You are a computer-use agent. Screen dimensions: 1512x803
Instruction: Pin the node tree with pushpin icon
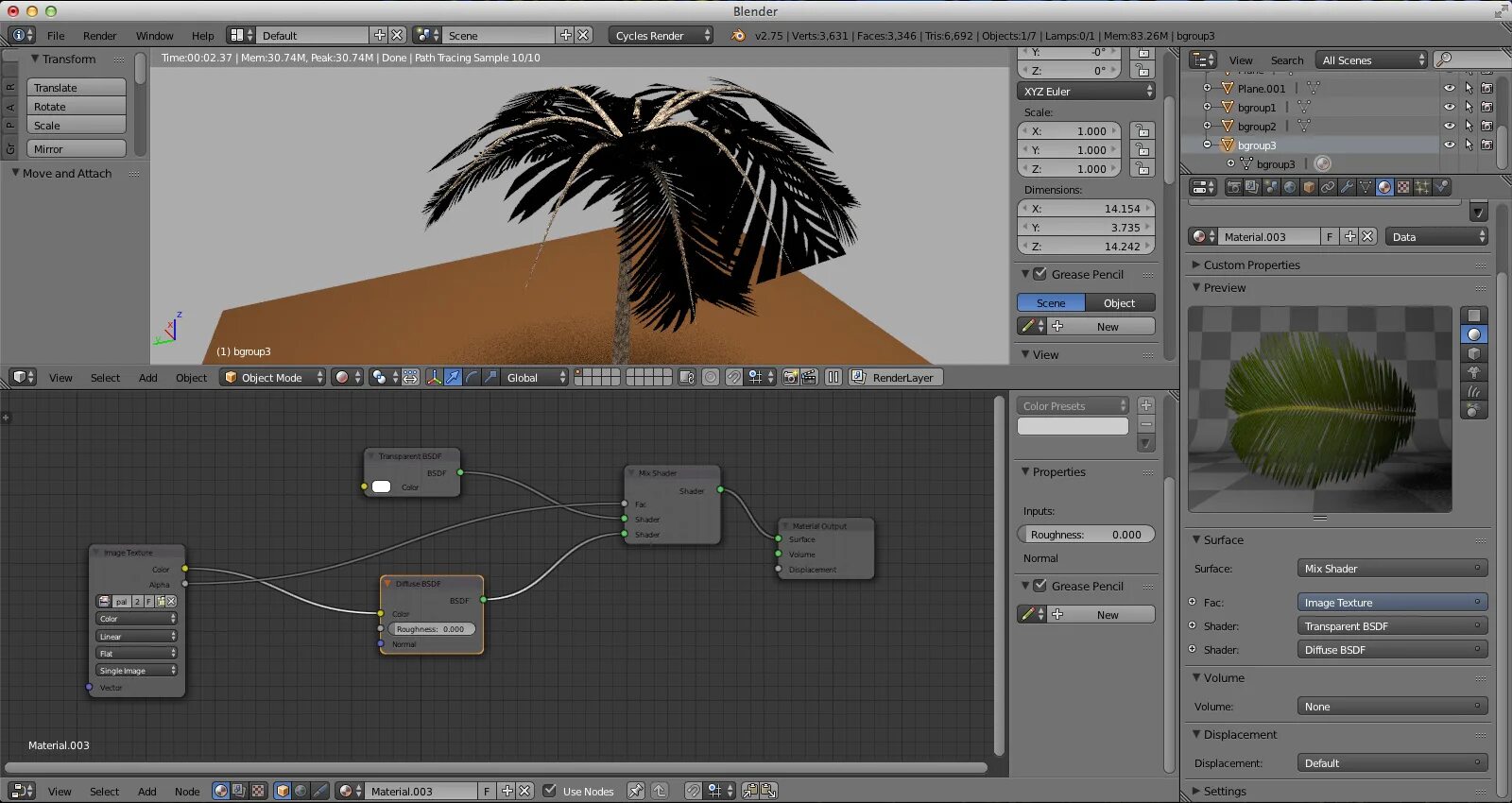pyautogui.click(x=636, y=791)
